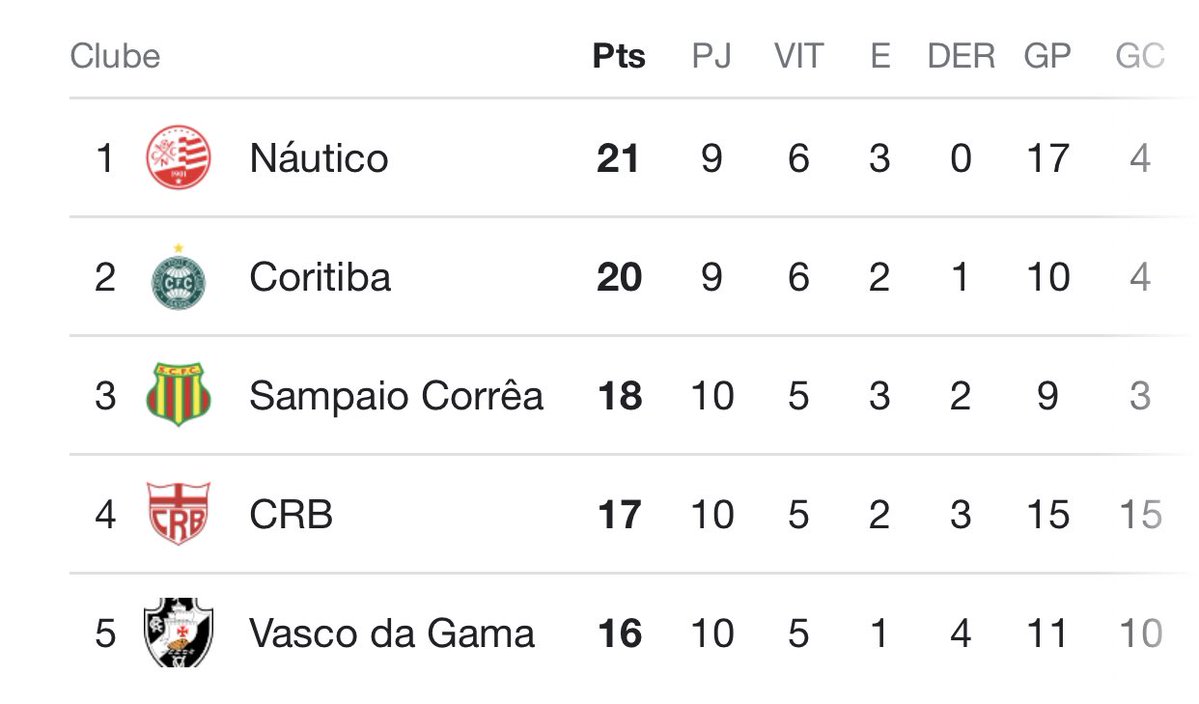Open the Náutico team name link
Image resolution: width=1199 pixels, height=704 pixels.
(319, 158)
